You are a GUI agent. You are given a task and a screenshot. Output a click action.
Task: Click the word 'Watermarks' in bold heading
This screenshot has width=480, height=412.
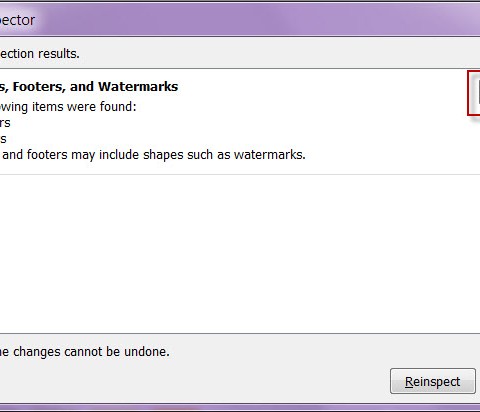(138, 87)
